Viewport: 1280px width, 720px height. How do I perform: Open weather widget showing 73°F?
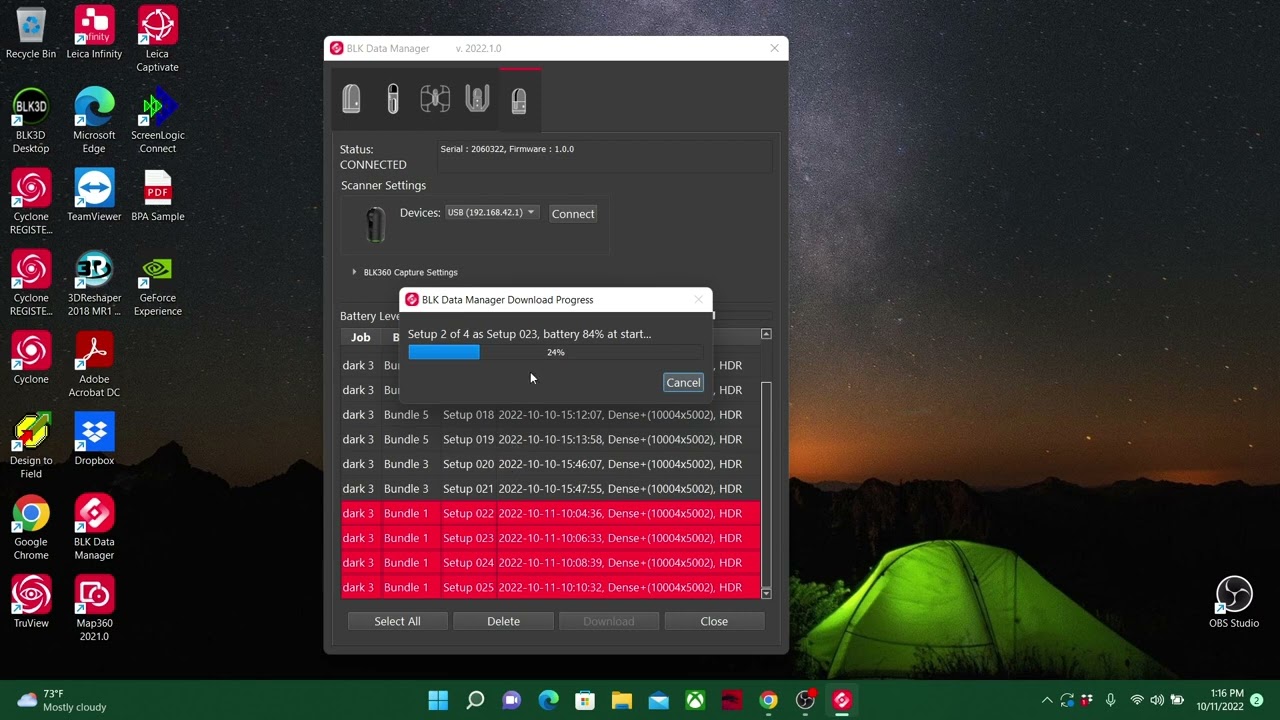coord(62,700)
